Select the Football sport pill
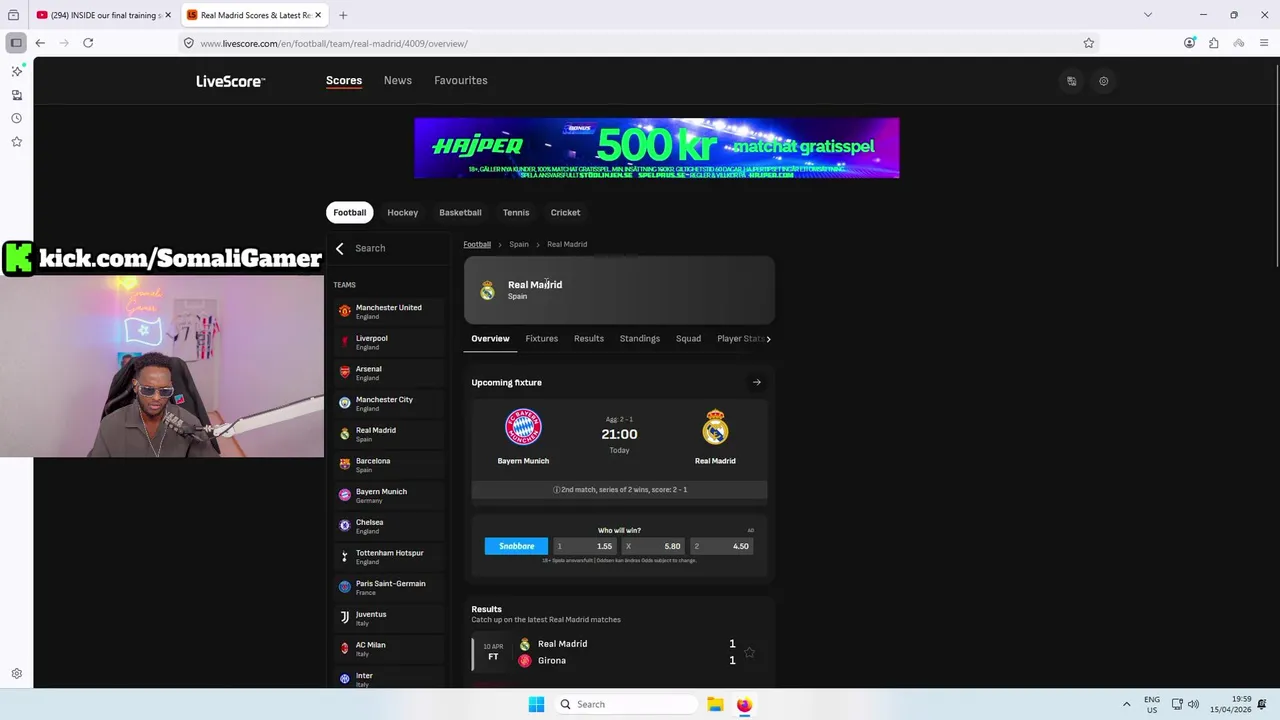 point(350,212)
